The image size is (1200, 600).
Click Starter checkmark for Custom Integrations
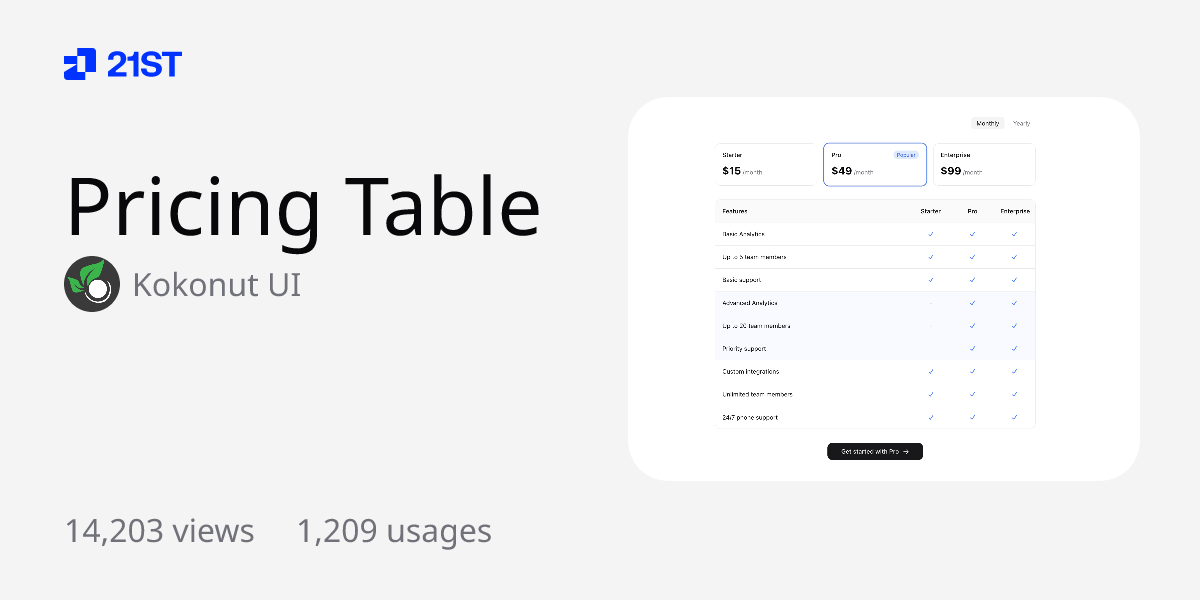(930, 371)
